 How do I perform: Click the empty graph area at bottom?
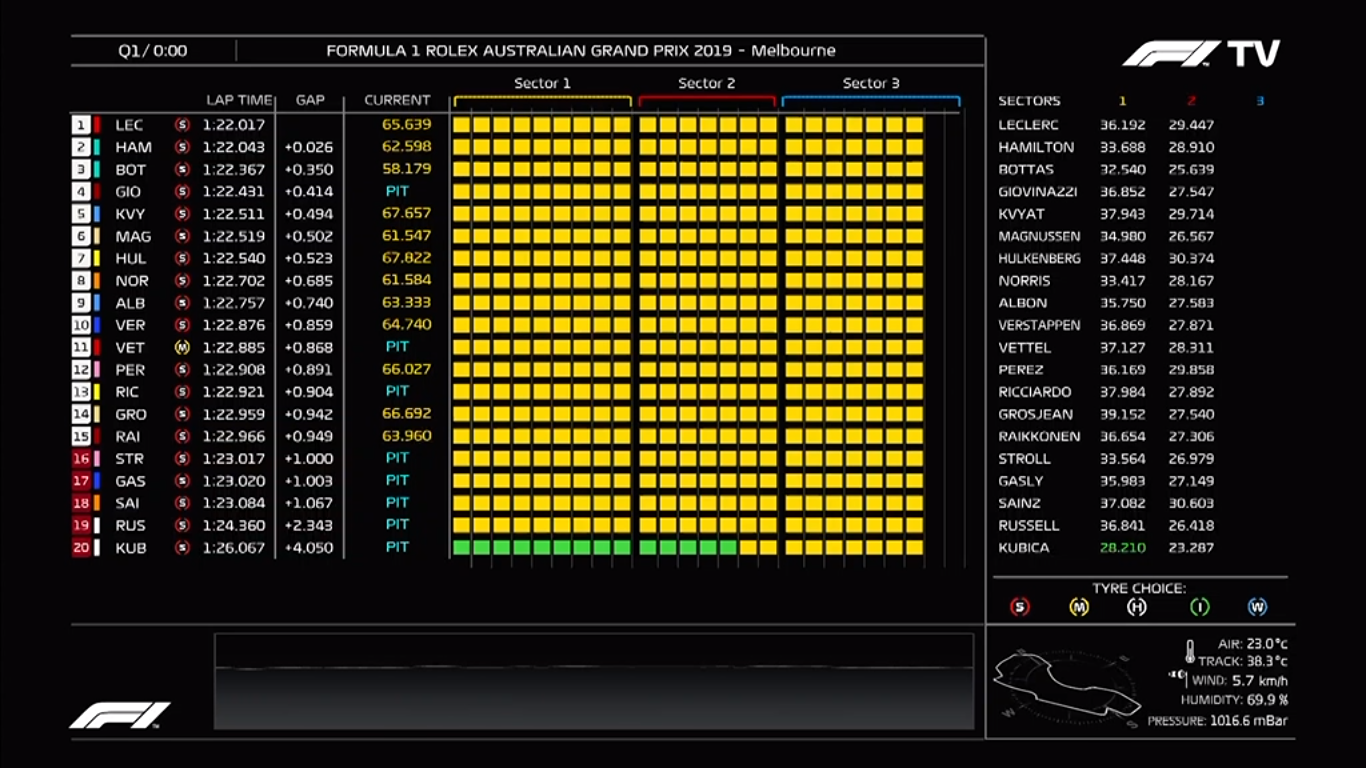594,681
